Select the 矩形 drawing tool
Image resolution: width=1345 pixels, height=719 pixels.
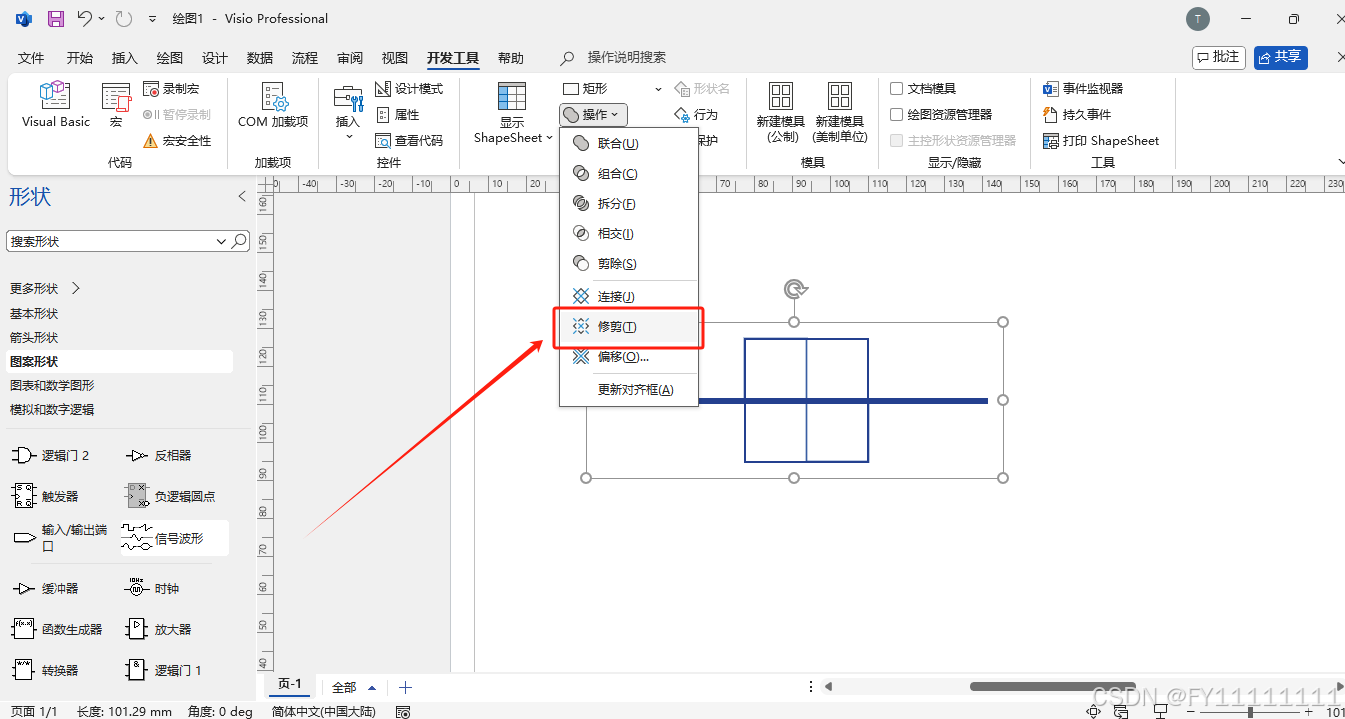(586, 89)
